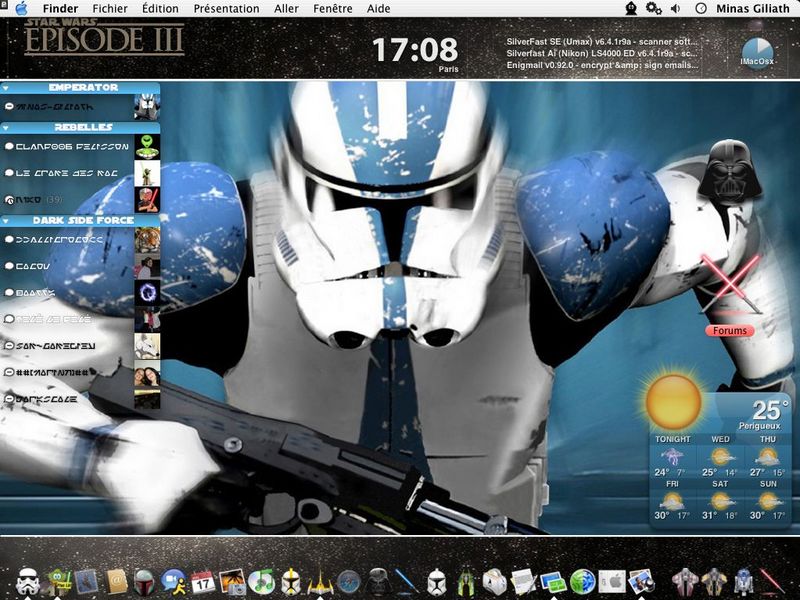Click the Darth Vader helmet desktop widget
Image resolution: width=800 pixels, height=600 pixels.
[x=730, y=170]
